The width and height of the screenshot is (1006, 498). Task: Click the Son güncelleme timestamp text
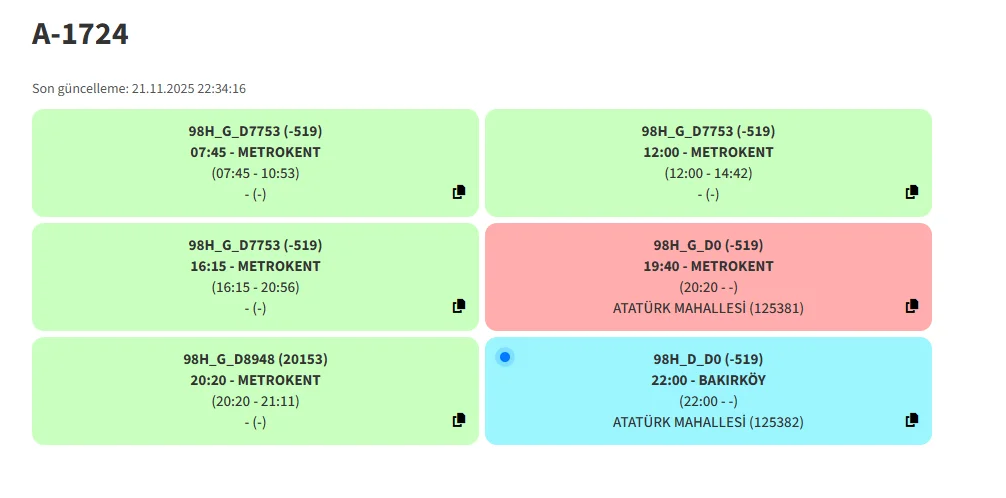coord(139,88)
